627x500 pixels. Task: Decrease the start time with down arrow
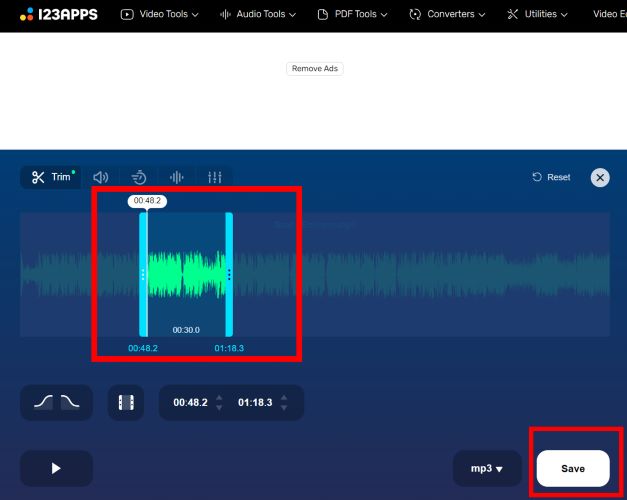[x=219, y=408]
